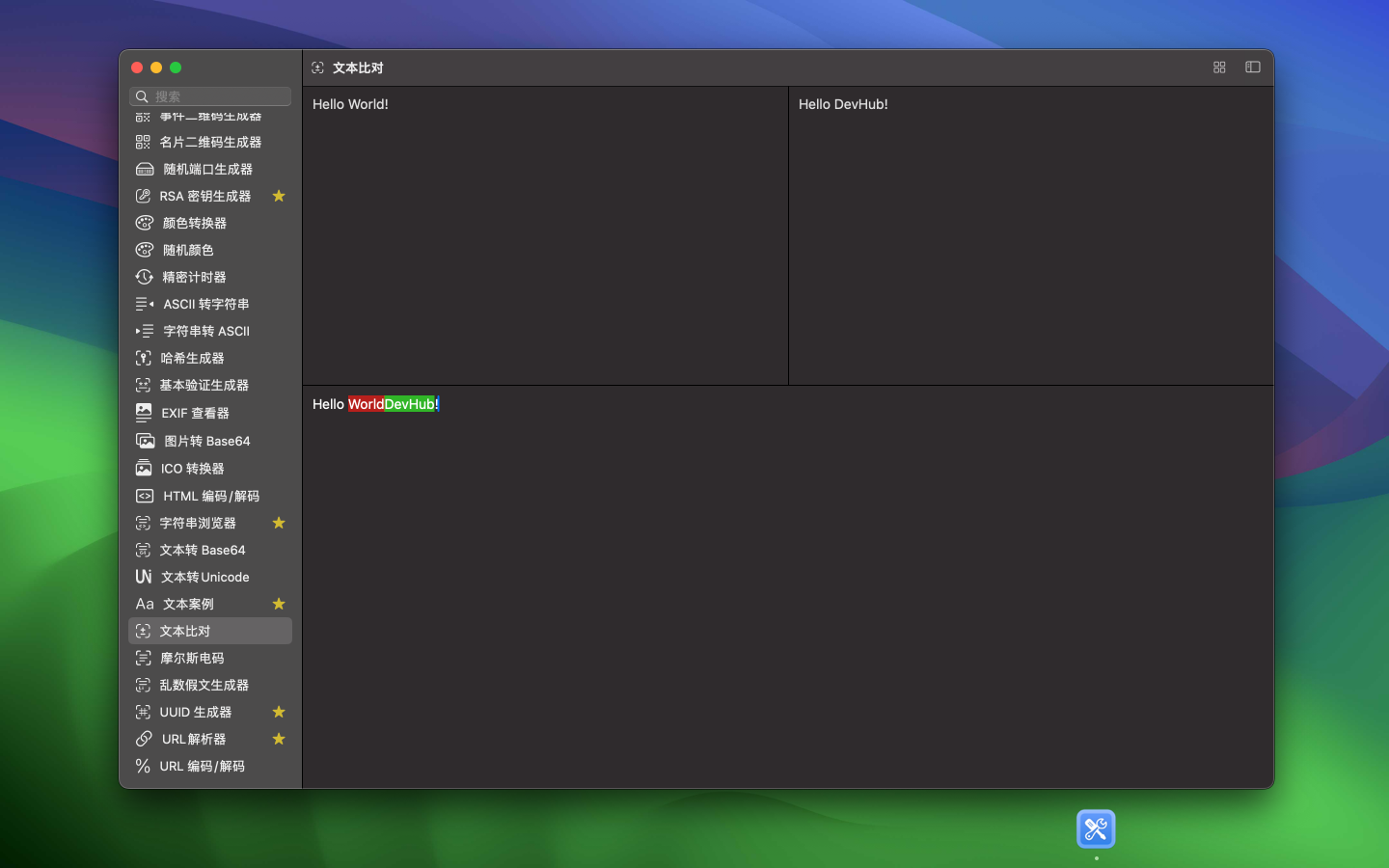Click the DevHub icon in the Dock
The image size is (1389, 868).
(x=1096, y=828)
